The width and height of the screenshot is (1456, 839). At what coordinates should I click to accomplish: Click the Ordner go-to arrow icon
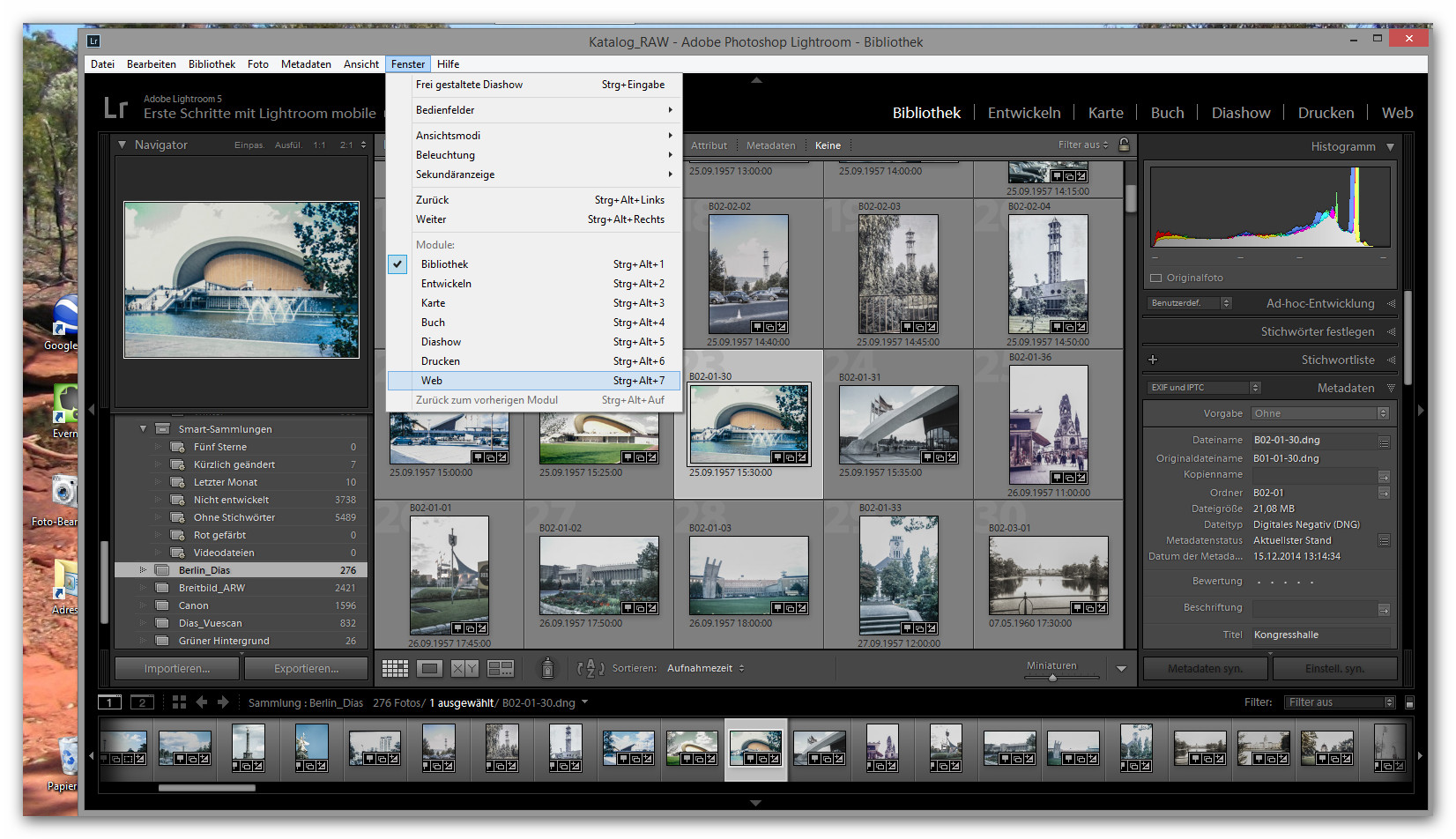(x=1384, y=493)
